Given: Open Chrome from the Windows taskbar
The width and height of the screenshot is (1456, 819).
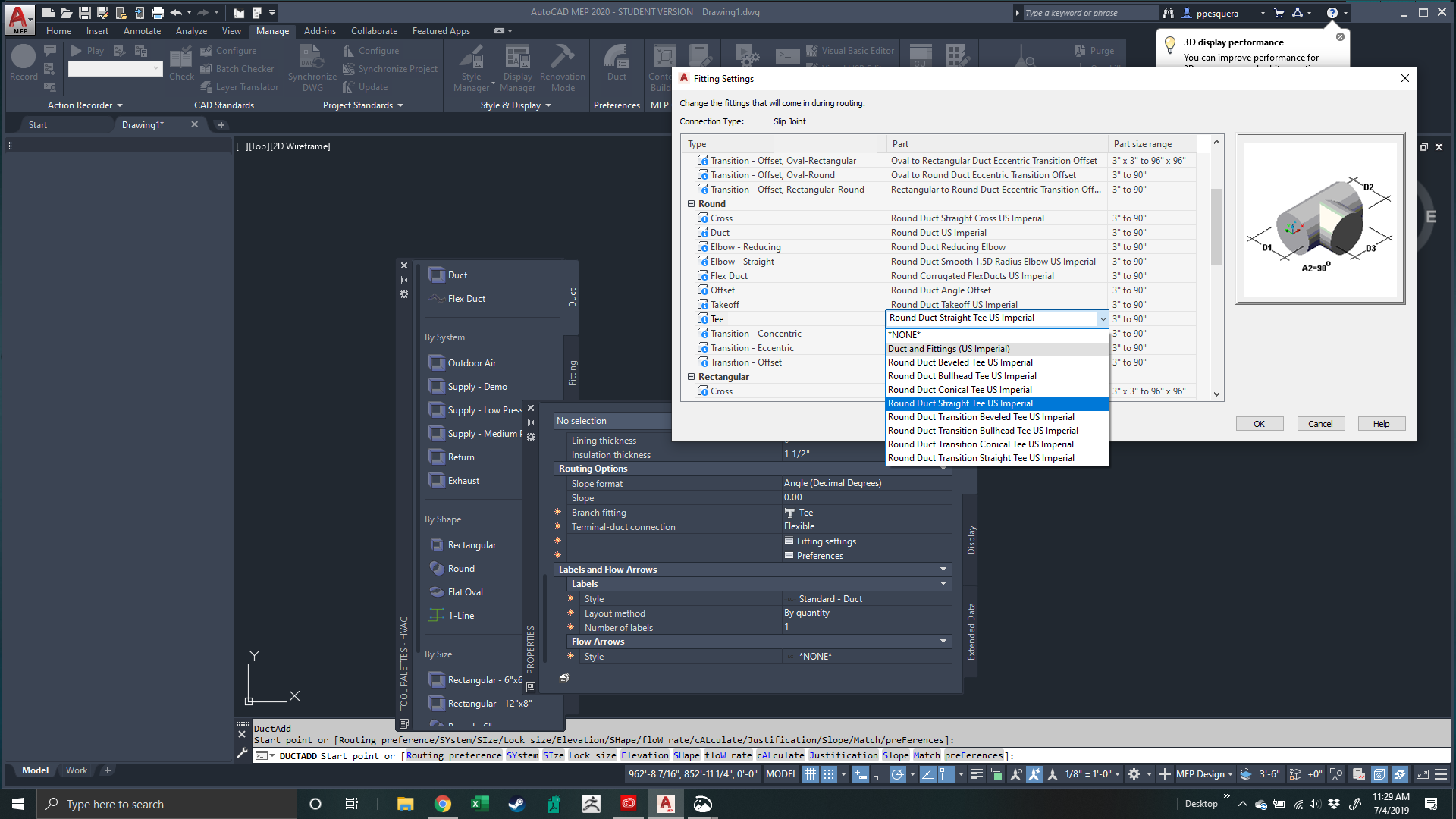Looking at the screenshot, I should [x=443, y=804].
